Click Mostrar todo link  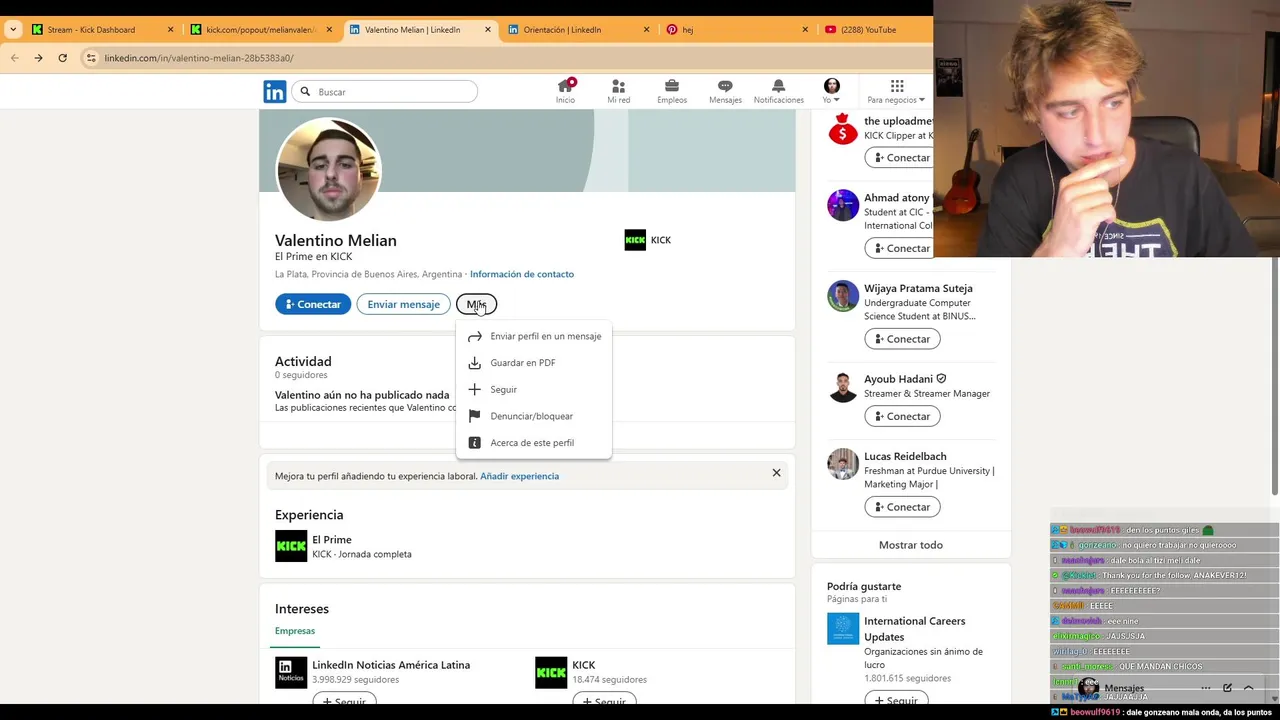point(911,545)
